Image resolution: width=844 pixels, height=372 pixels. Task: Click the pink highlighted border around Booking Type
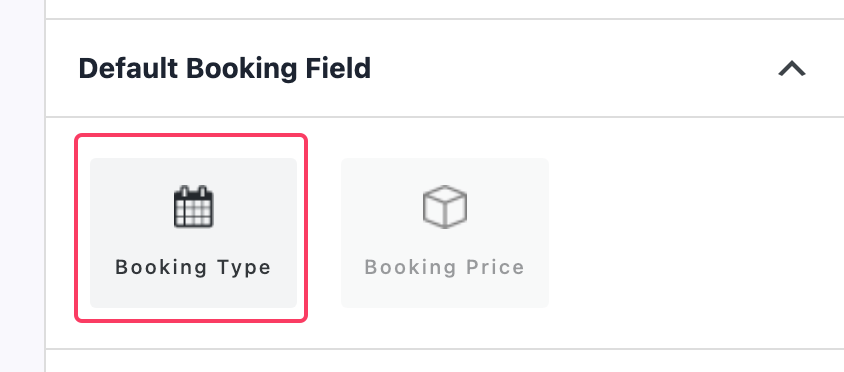tap(191, 136)
